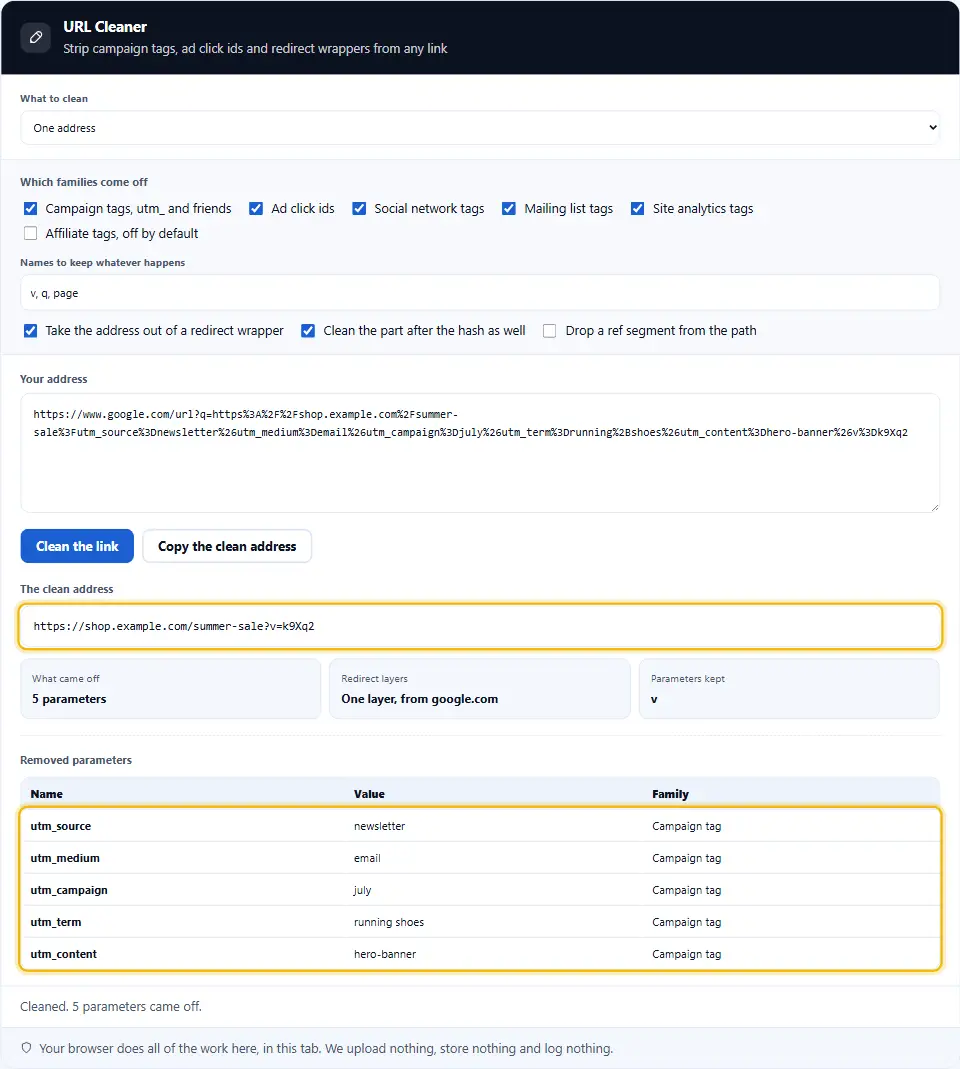Focus the Names to keep input field
The width and height of the screenshot is (960, 1069).
tap(480, 293)
